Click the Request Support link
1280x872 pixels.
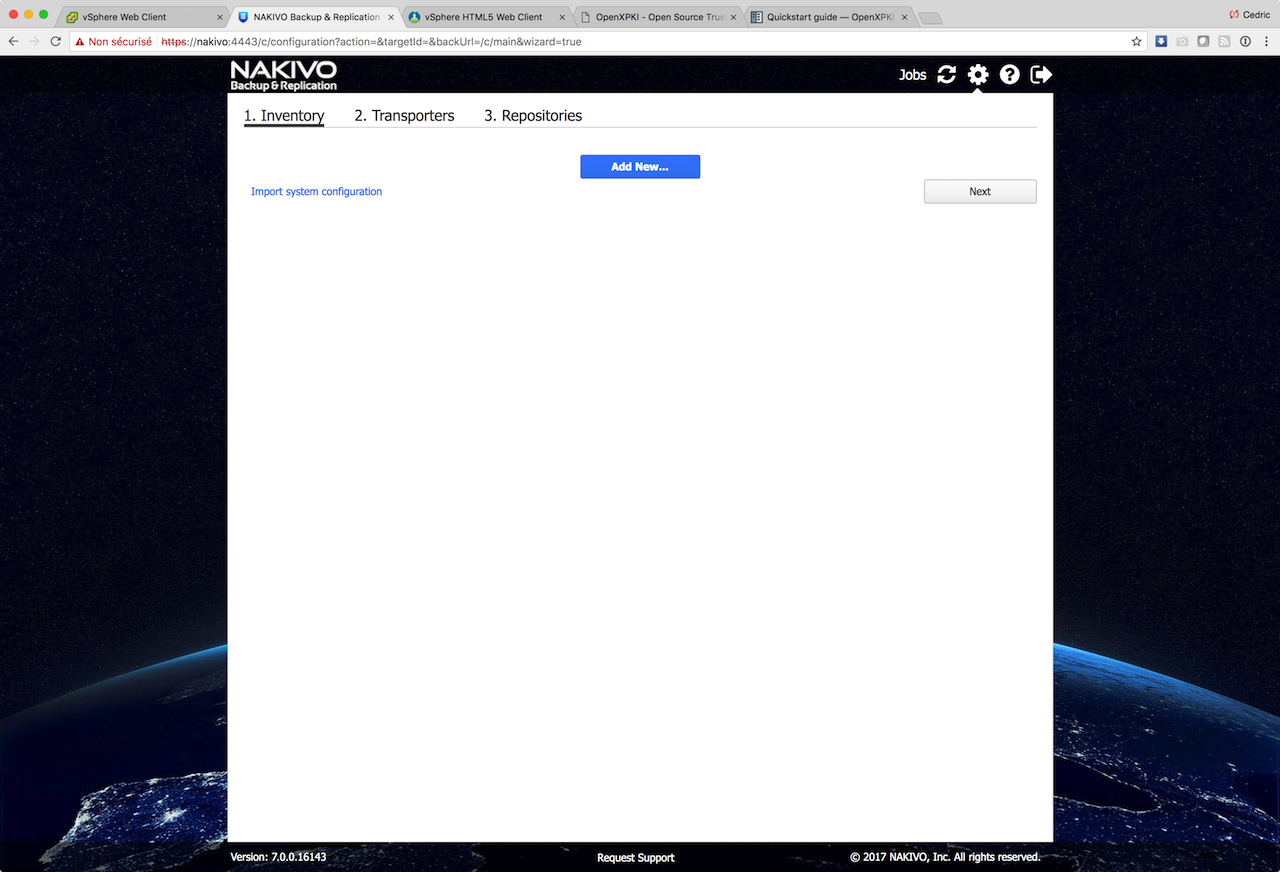click(x=636, y=858)
